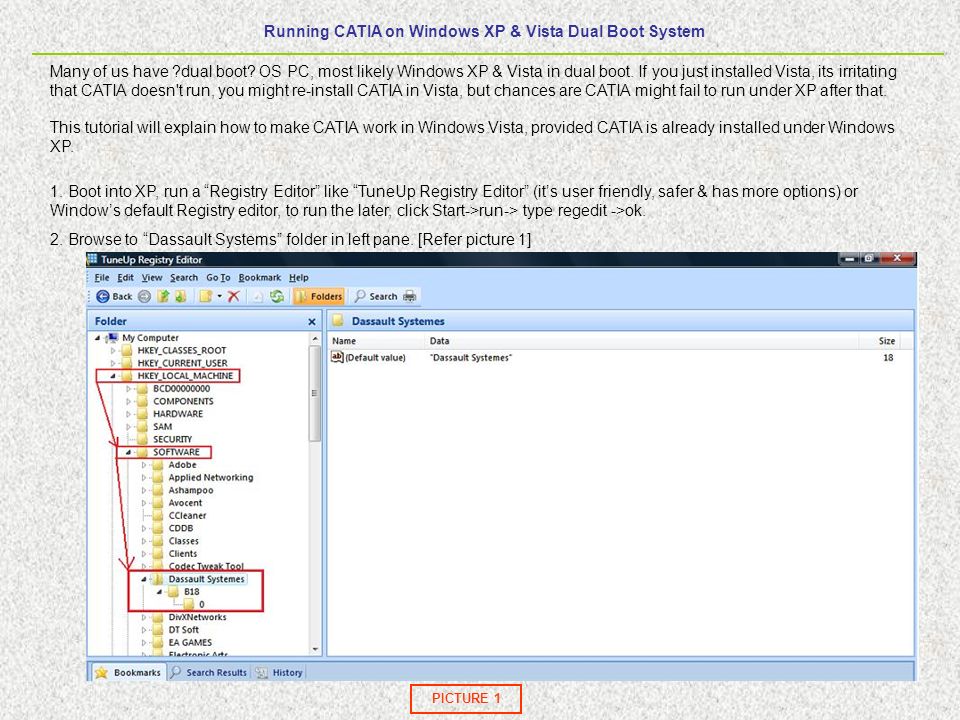The image size is (960, 720).
Task: Switch to the History tab
Action: [279, 673]
